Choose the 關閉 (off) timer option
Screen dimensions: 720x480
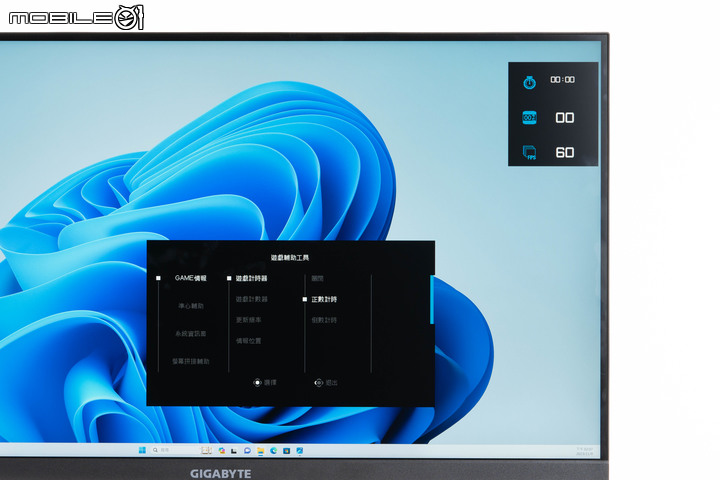(x=317, y=278)
